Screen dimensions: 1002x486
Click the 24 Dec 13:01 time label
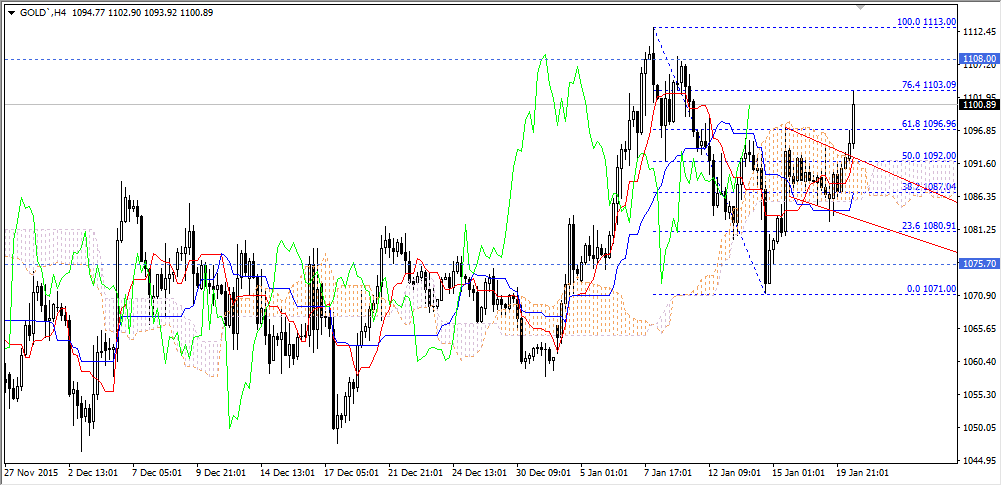pyautogui.click(x=477, y=473)
